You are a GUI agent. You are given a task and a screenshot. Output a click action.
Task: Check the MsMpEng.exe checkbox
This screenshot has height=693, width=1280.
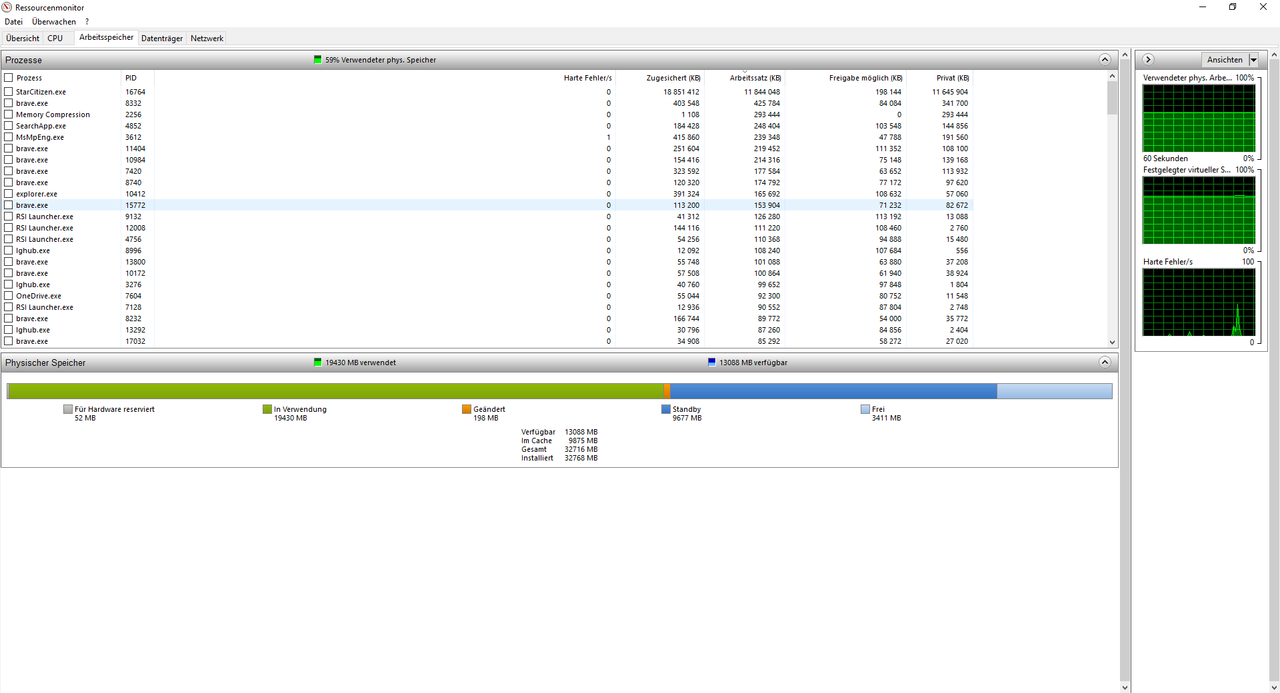click(x=9, y=137)
